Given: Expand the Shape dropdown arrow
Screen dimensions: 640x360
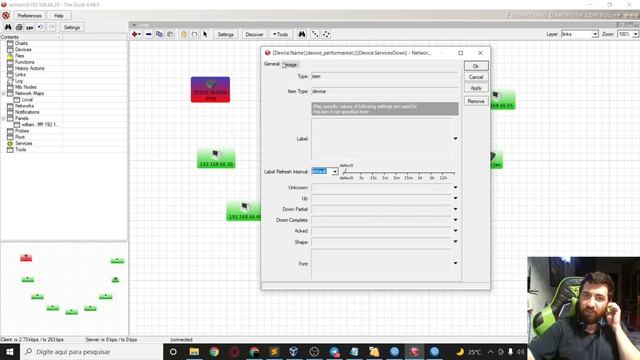Looking at the screenshot, I should (x=456, y=242).
